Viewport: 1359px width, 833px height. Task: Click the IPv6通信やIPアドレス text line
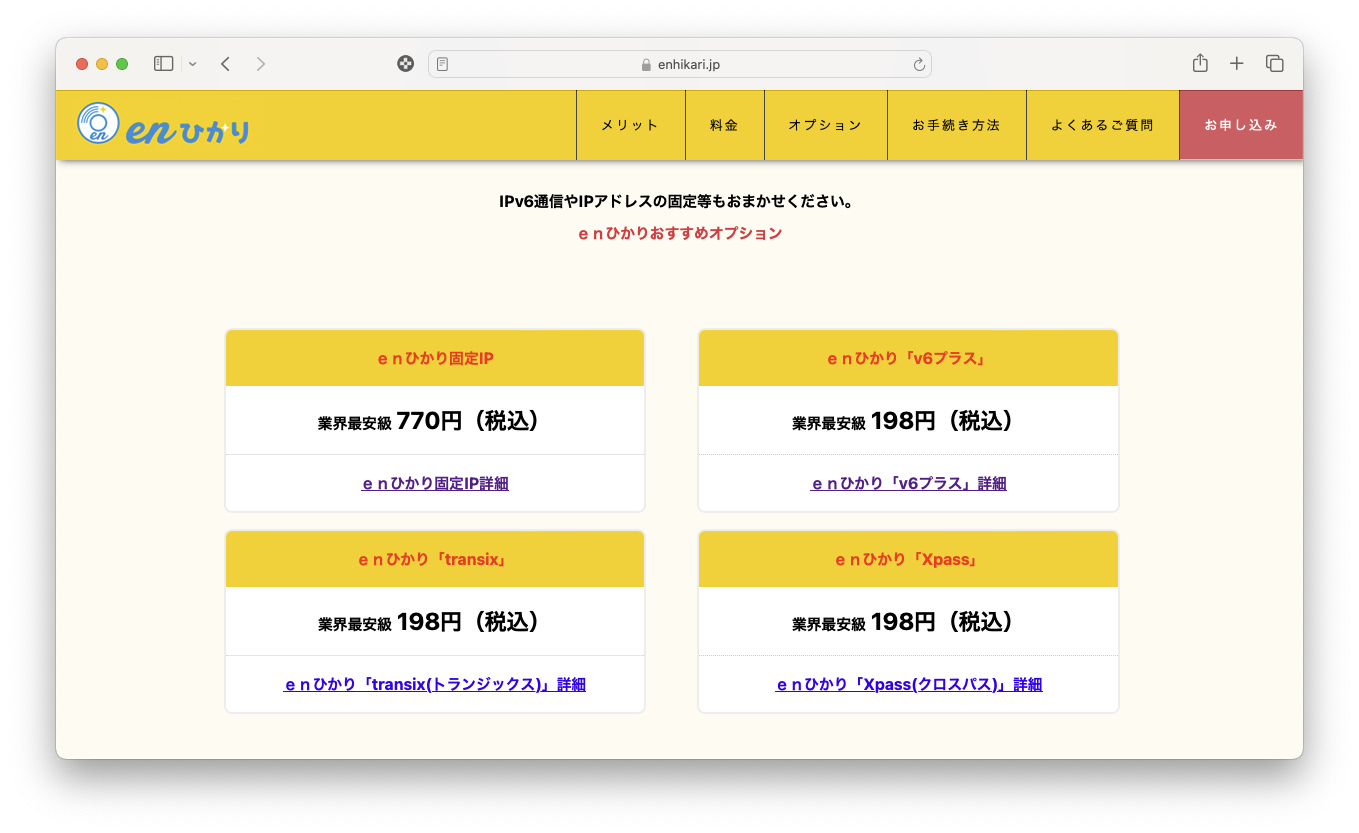point(680,202)
